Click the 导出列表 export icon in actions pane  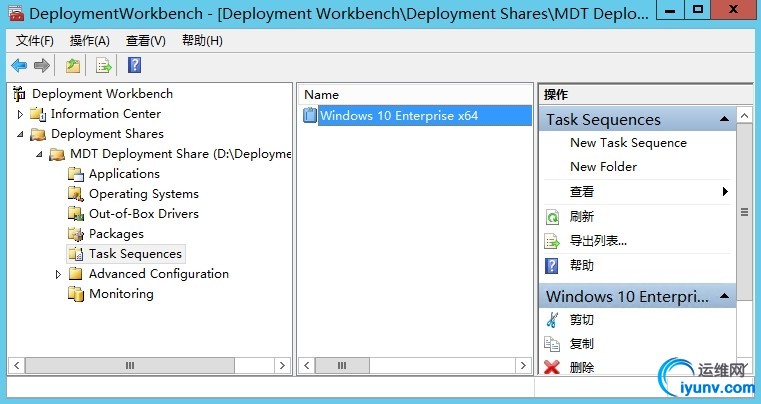[x=552, y=241]
